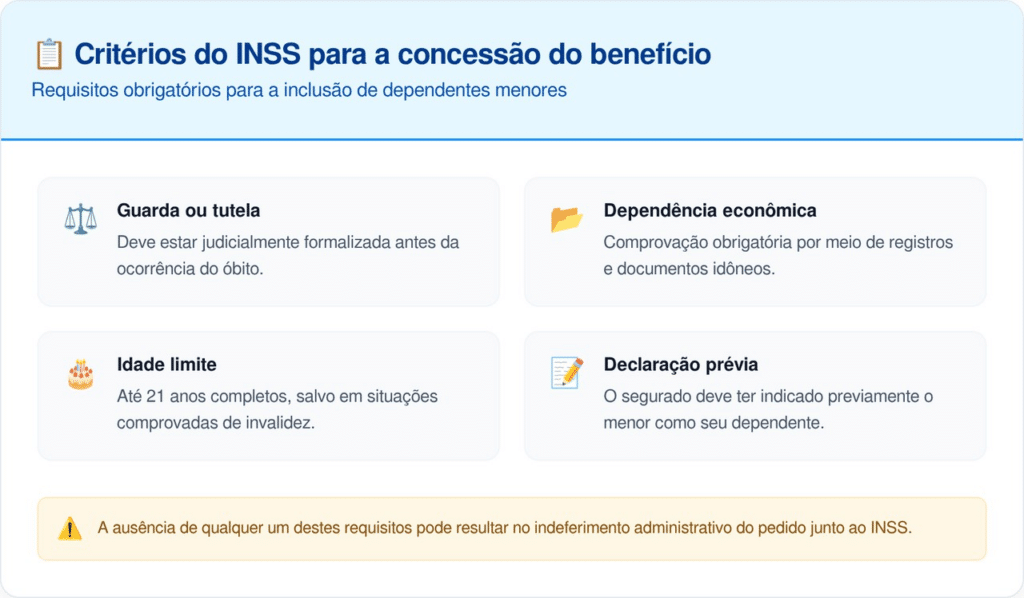Click the memo with pencil icon
This screenshot has width=1024, height=598.
coord(566,373)
